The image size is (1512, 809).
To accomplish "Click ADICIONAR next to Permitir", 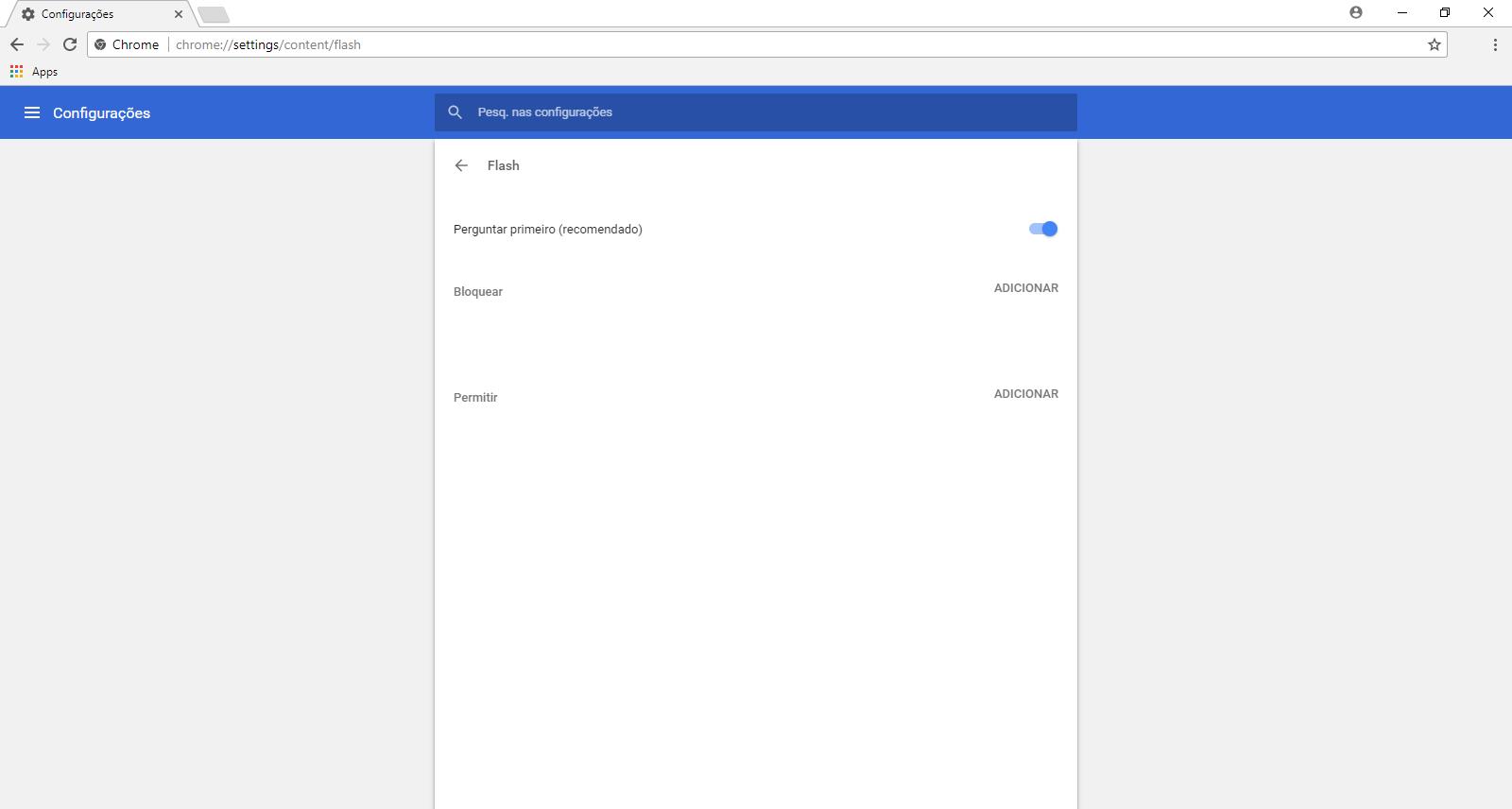I will coord(1025,394).
